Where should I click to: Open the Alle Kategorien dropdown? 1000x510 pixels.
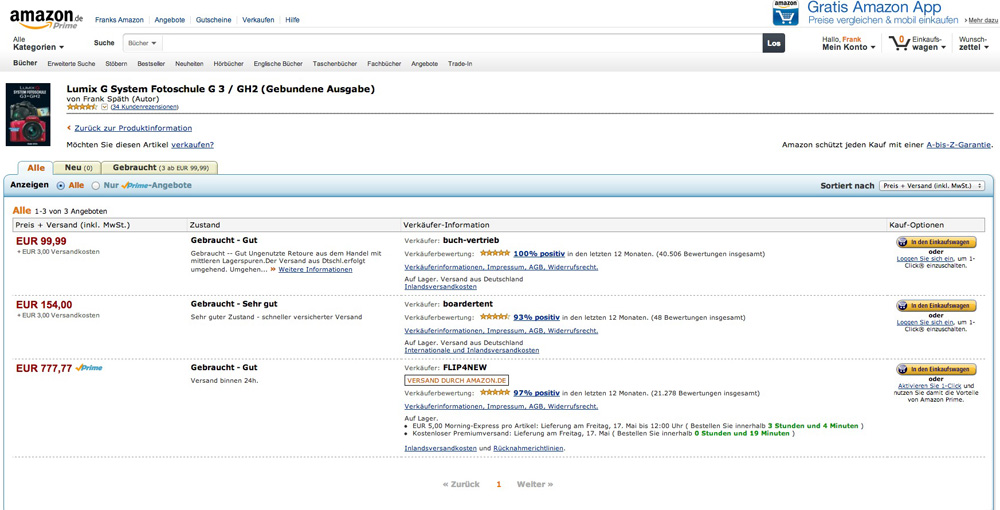click(x=38, y=43)
